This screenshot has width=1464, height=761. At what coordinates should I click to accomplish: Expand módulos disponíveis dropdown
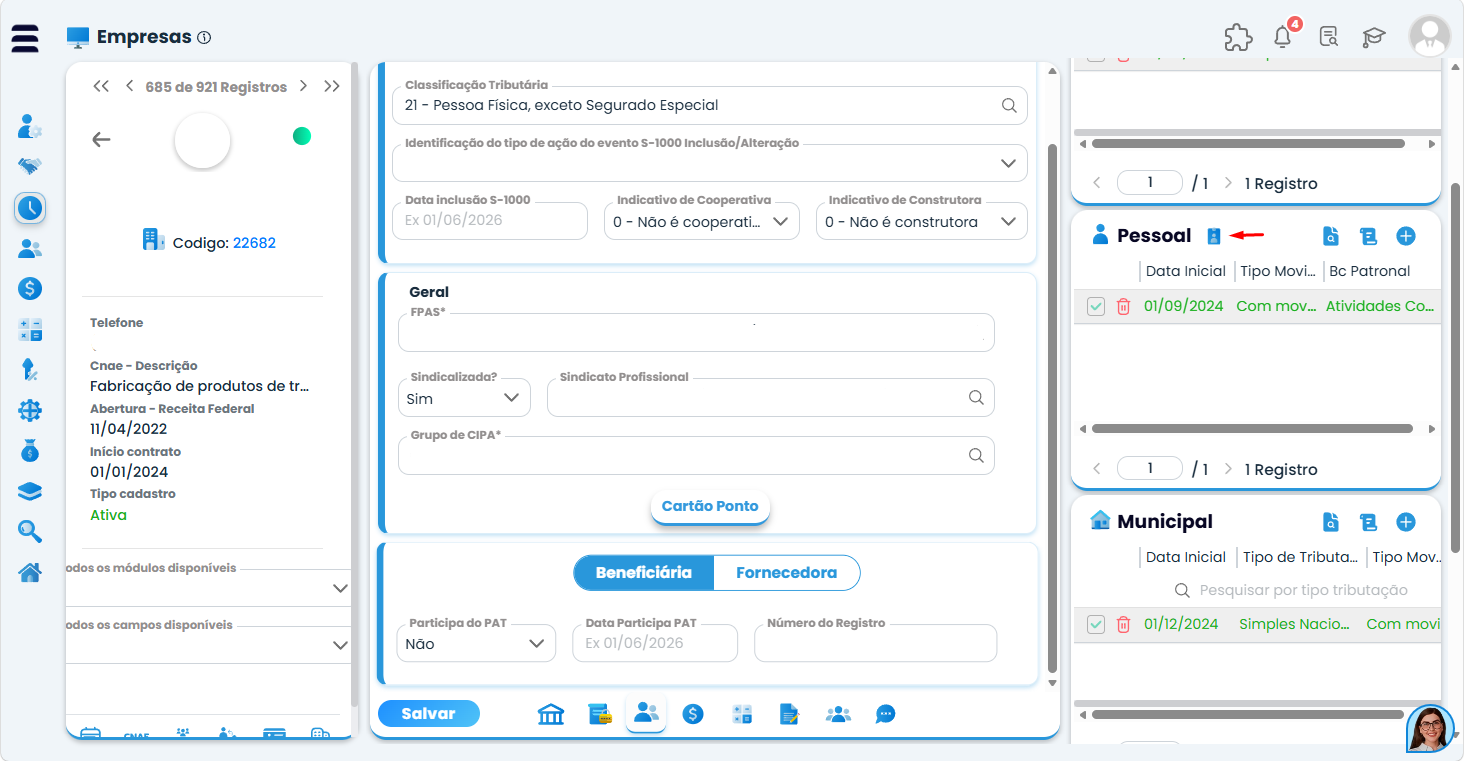coord(340,588)
